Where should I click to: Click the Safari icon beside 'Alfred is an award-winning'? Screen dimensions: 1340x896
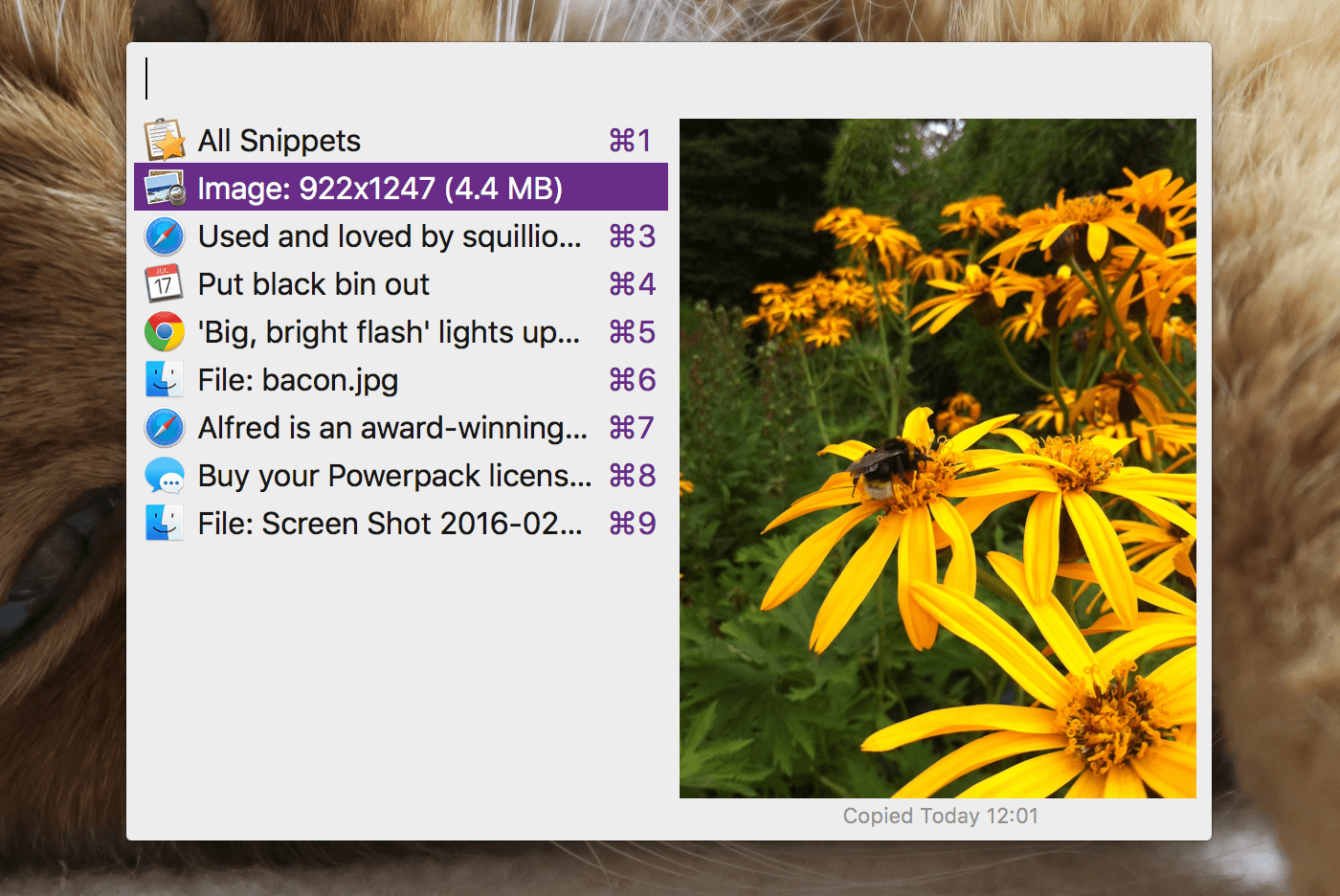point(164,427)
